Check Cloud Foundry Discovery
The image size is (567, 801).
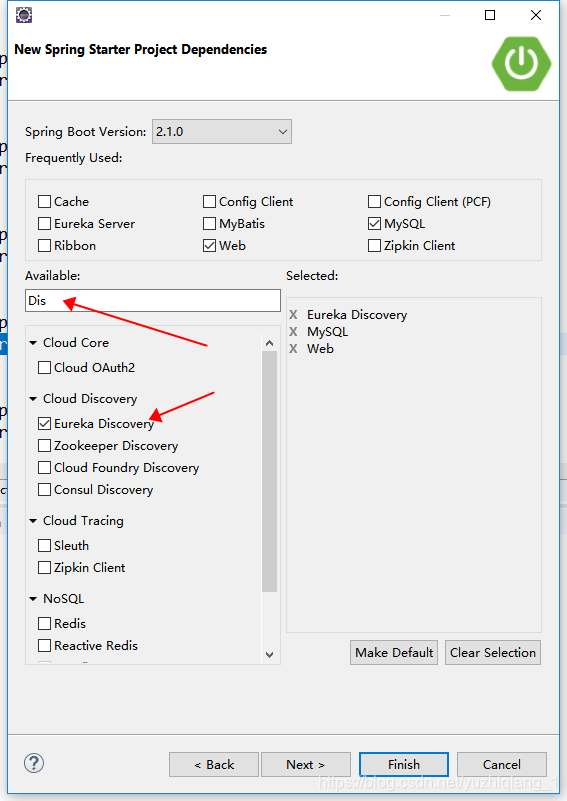(x=44, y=468)
